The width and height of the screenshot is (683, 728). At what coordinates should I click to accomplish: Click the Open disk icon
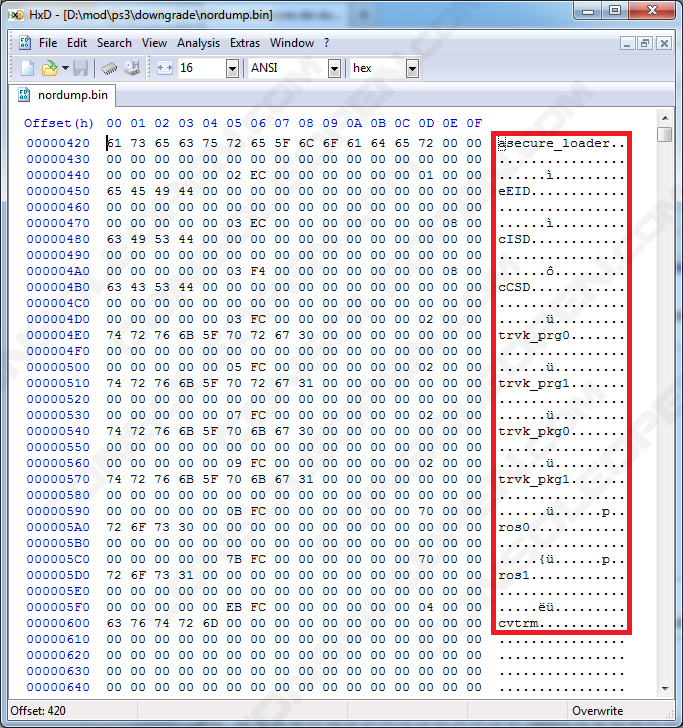tap(132, 68)
